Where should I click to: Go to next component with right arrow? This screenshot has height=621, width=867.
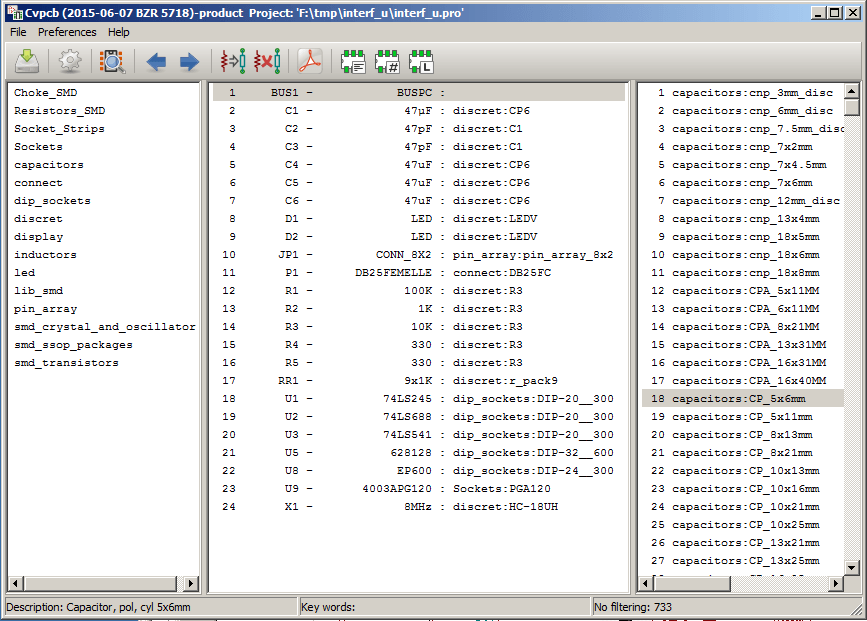[x=189, y=62]
